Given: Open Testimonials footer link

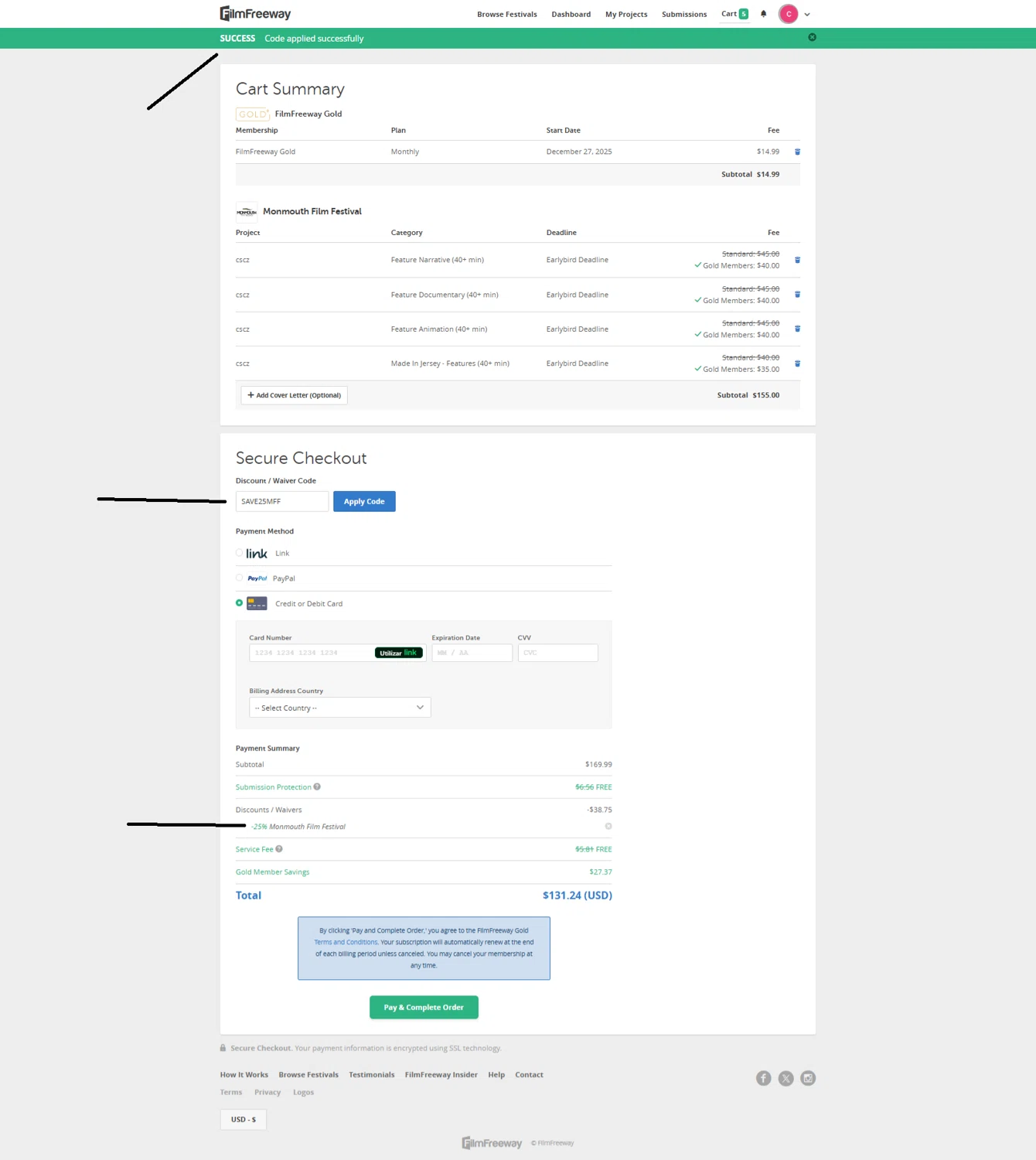Looking at the screenshot, I should click(x=372, y=1075).
